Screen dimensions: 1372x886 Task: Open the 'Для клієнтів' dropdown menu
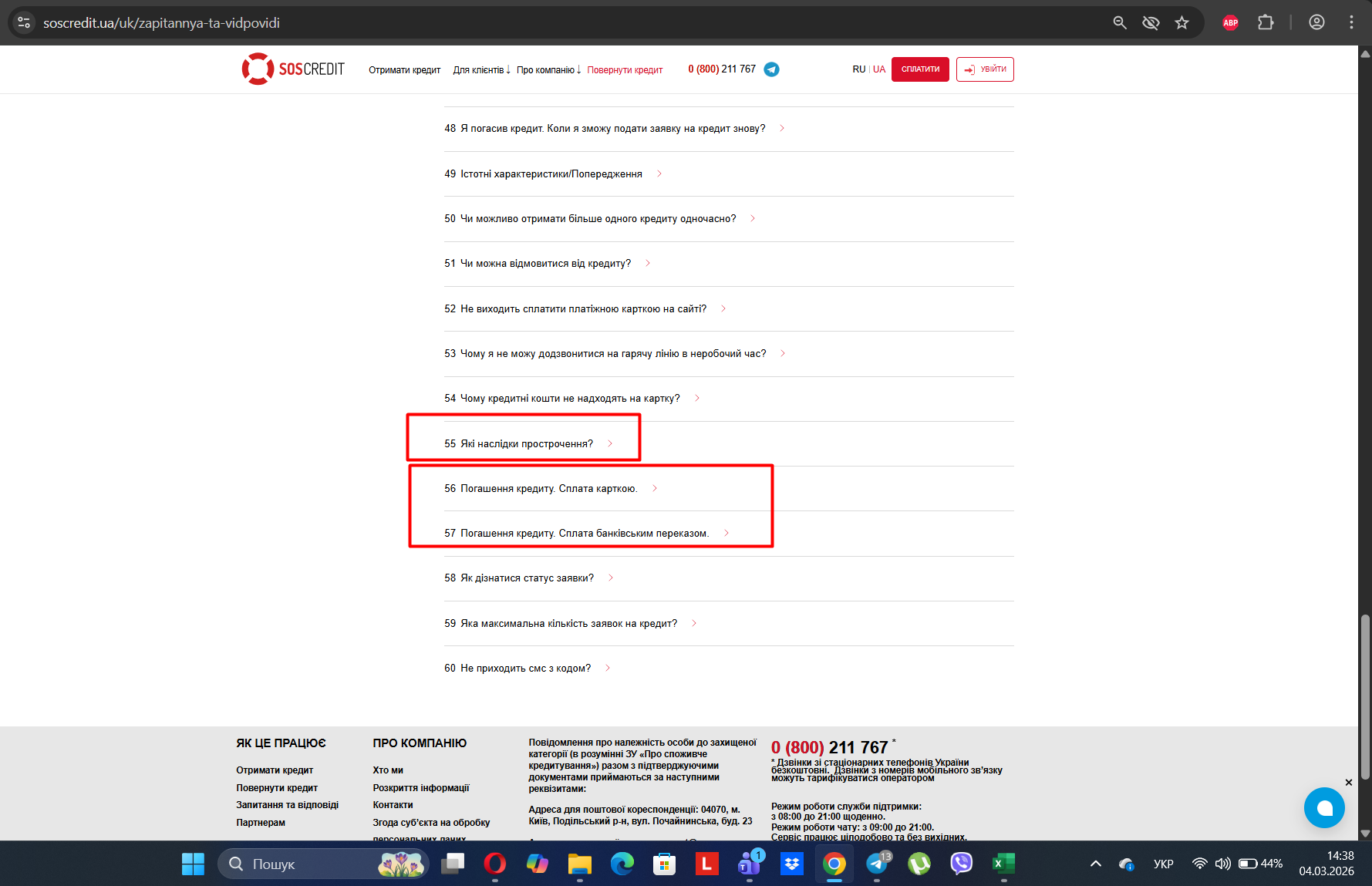click(x=482, y=70)
